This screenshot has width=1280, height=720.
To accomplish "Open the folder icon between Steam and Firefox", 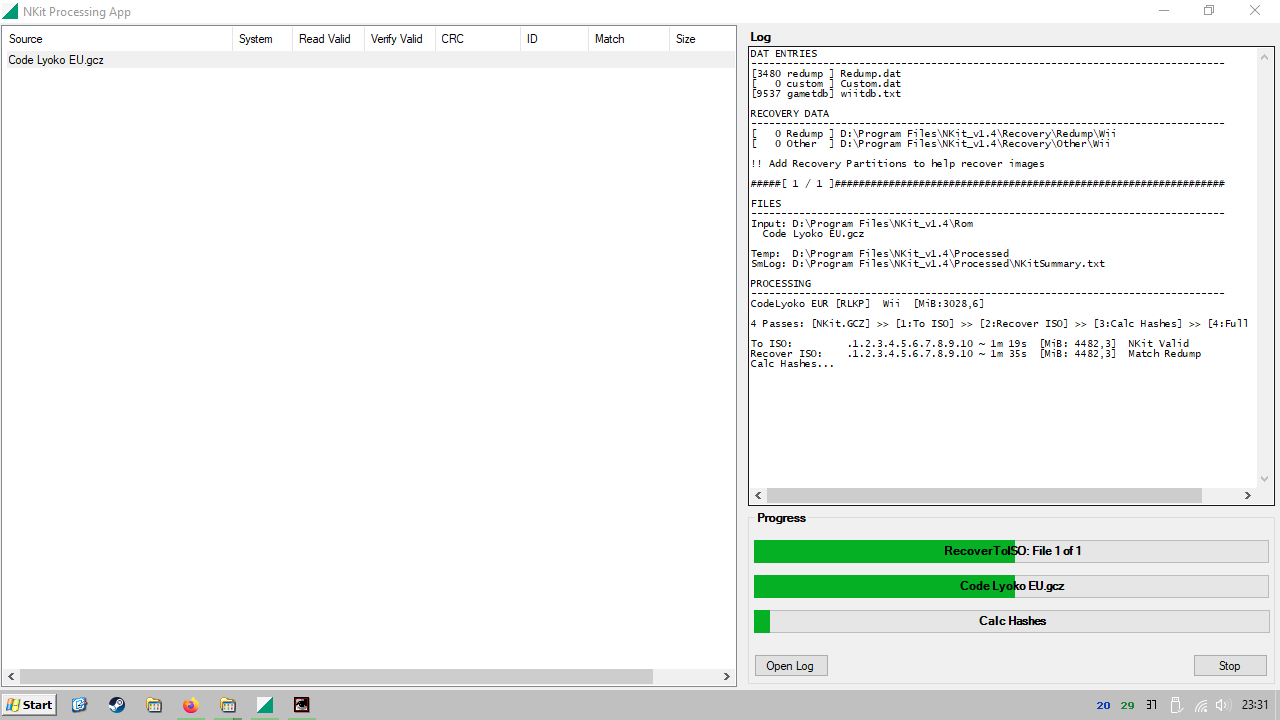I will click(x=154, y=705).
